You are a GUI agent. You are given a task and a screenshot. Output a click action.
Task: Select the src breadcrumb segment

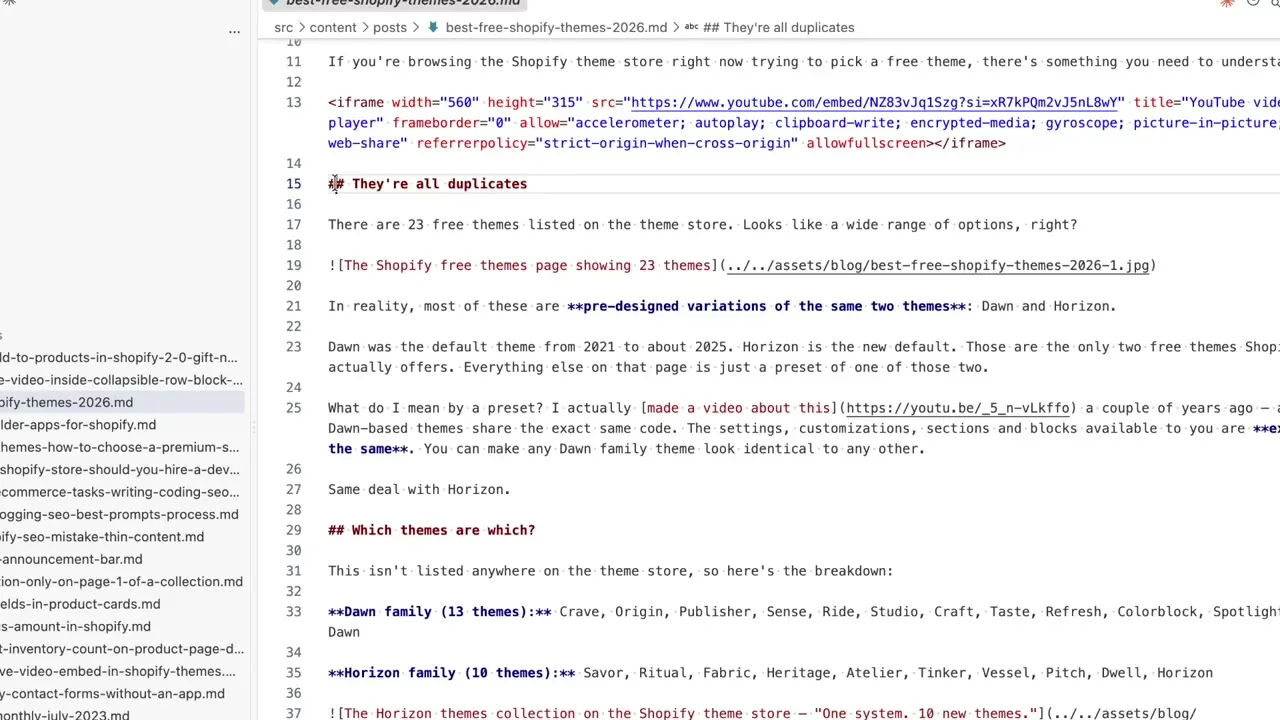284,27
